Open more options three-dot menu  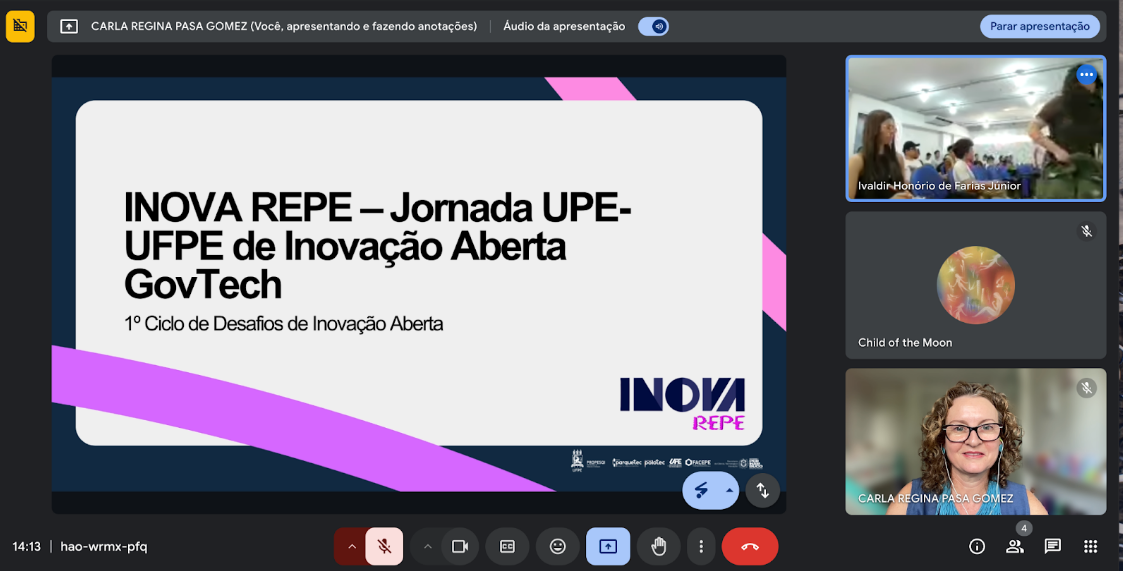tap(701, 546)
